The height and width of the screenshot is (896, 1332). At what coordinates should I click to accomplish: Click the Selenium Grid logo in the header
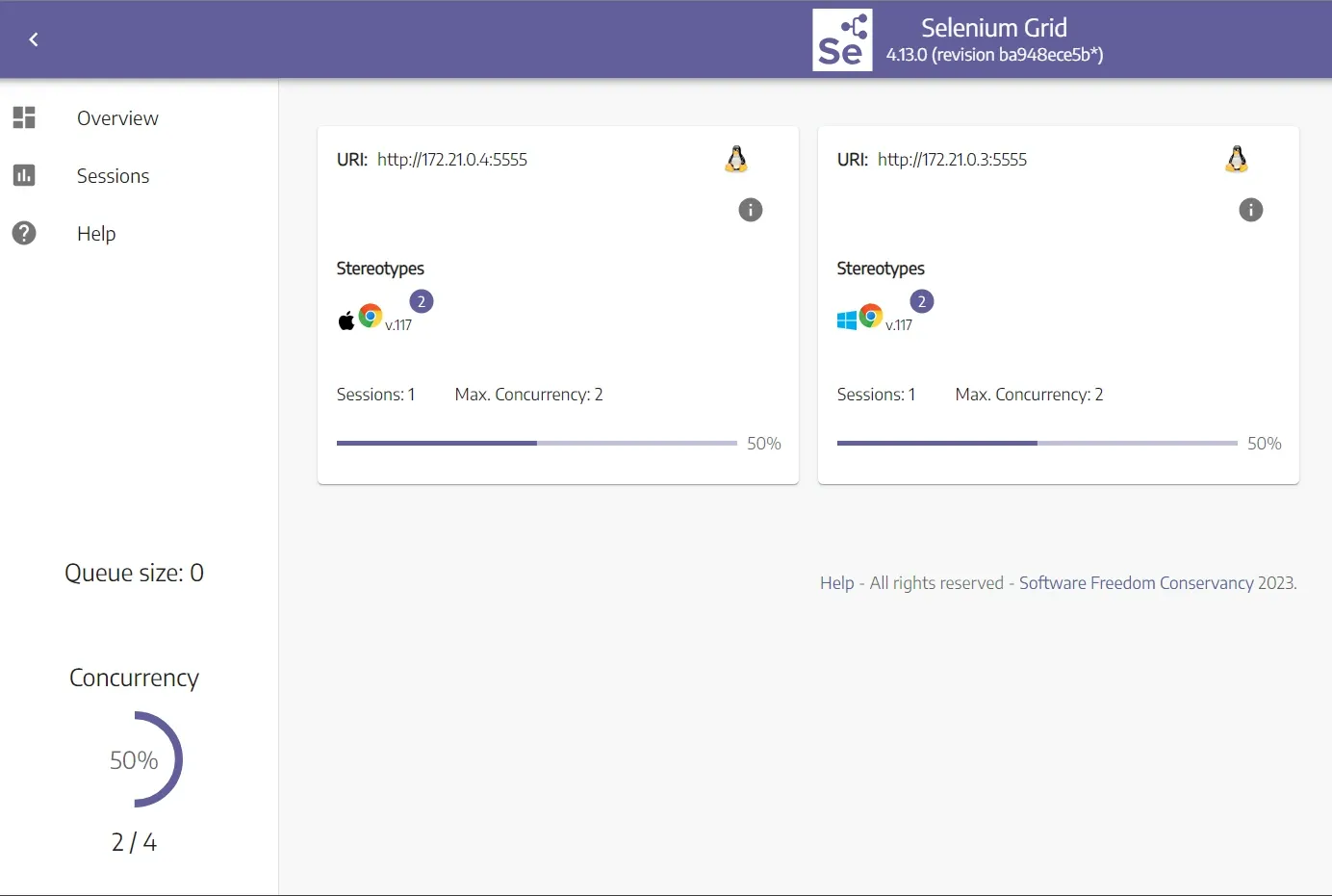coord(842,39)
